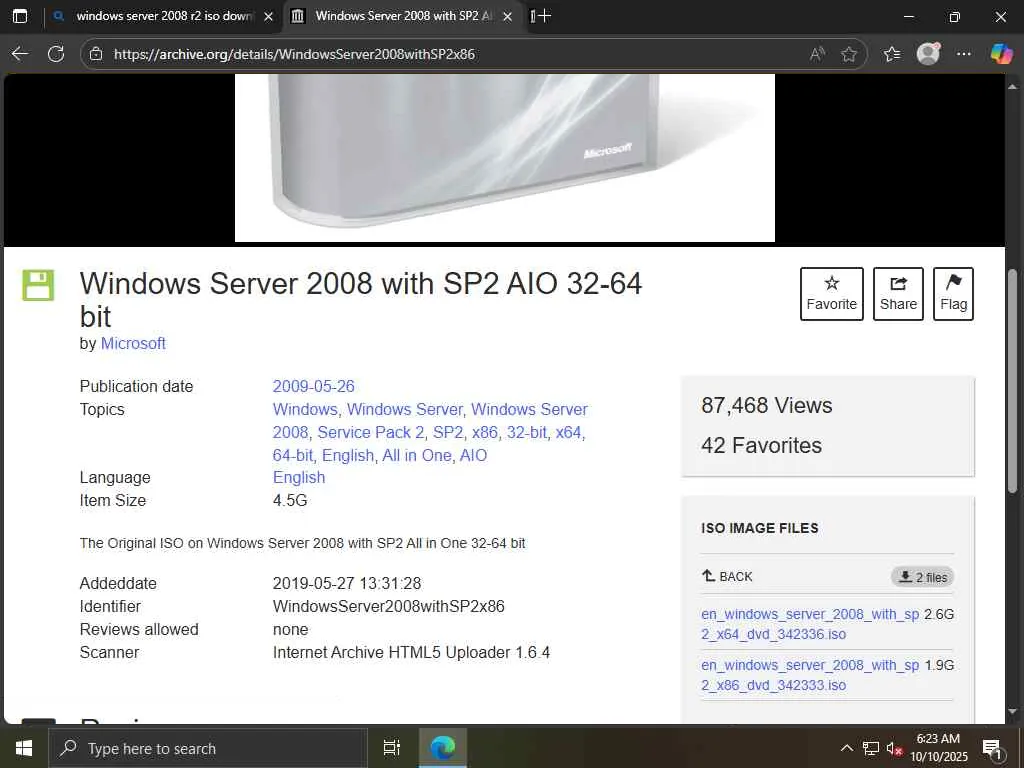Viewport: 1024px width, 768px height.
Task: Open the SP2 topic link
Action: click(448, 432)
